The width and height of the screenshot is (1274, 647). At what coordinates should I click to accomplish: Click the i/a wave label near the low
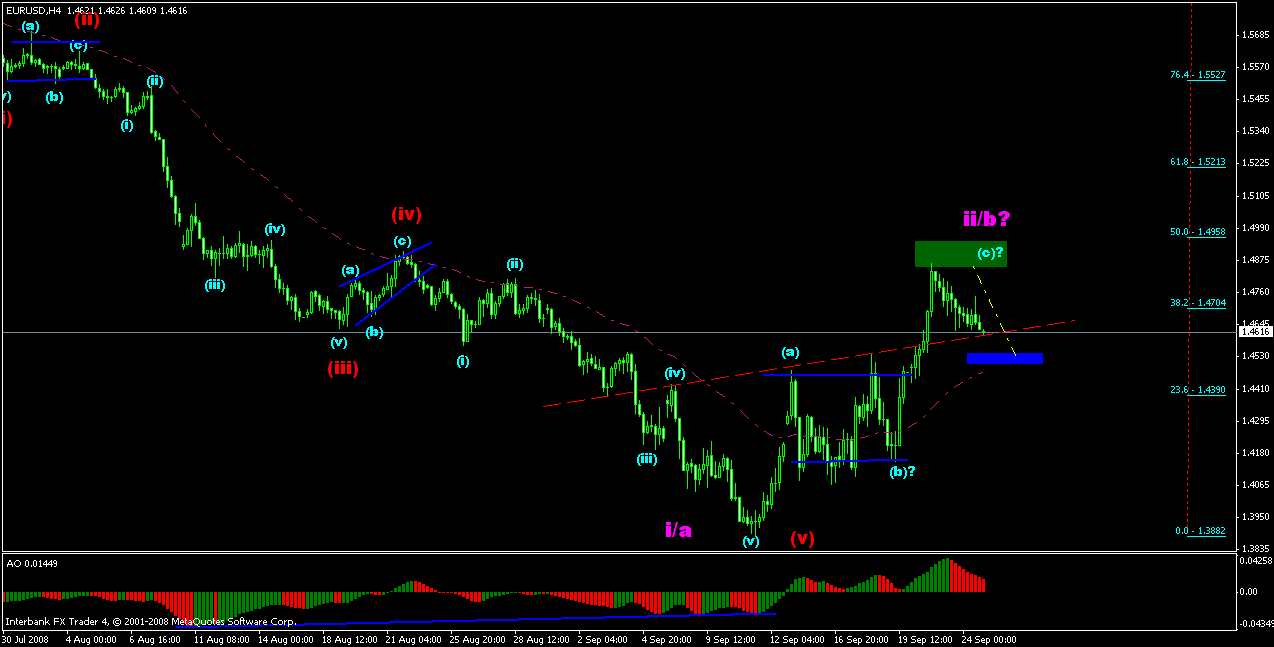(679, 530)
